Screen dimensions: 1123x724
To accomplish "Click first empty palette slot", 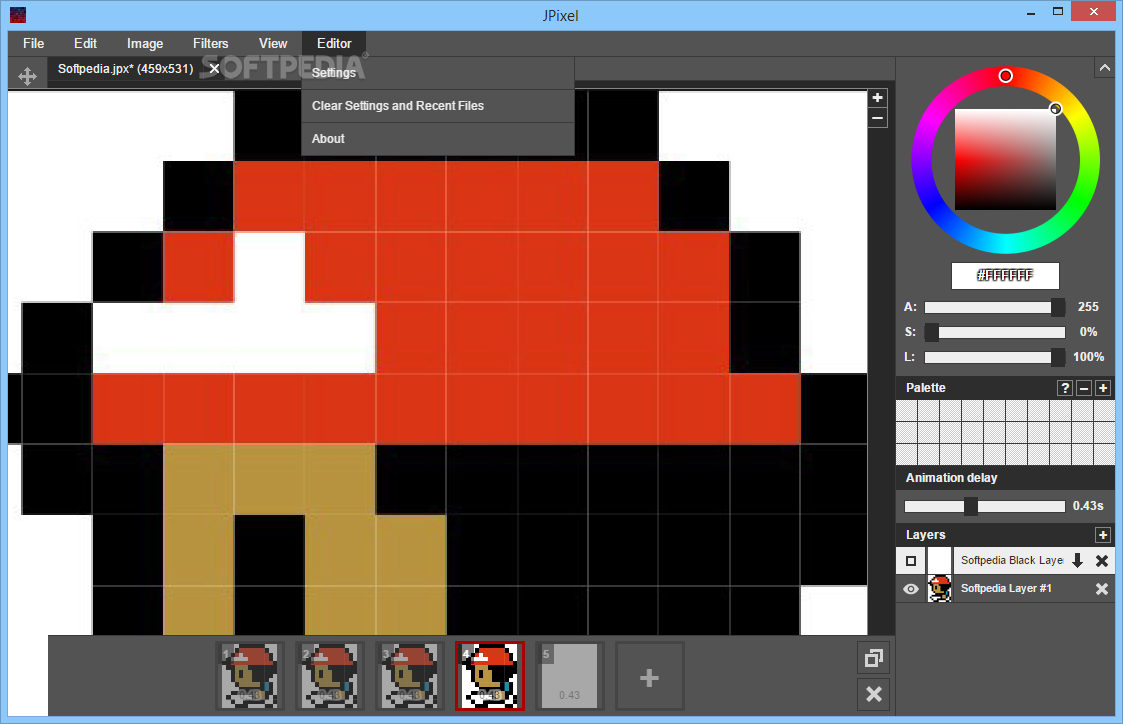I will point(907,410).
